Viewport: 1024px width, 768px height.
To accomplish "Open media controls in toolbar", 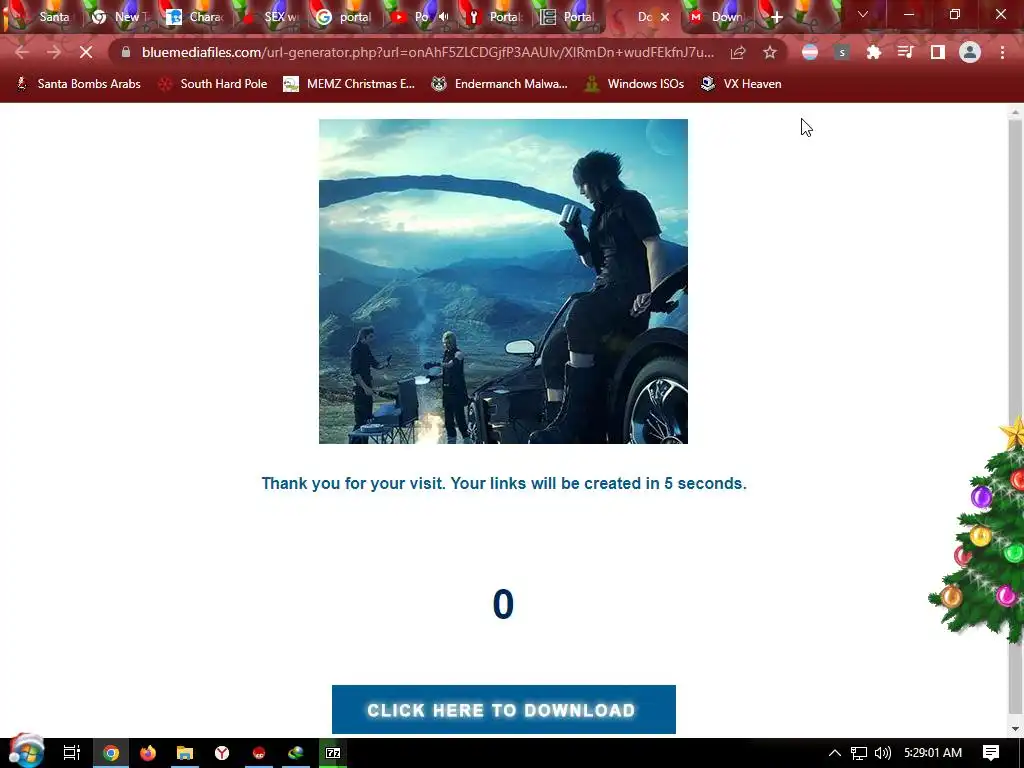I will click(x=906, y=52).
